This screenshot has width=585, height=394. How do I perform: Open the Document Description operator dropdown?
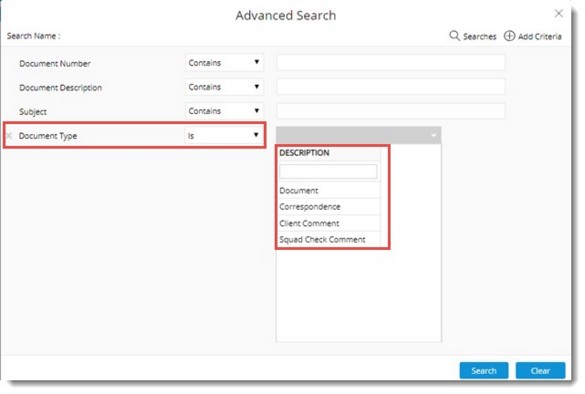pos(224,87)
